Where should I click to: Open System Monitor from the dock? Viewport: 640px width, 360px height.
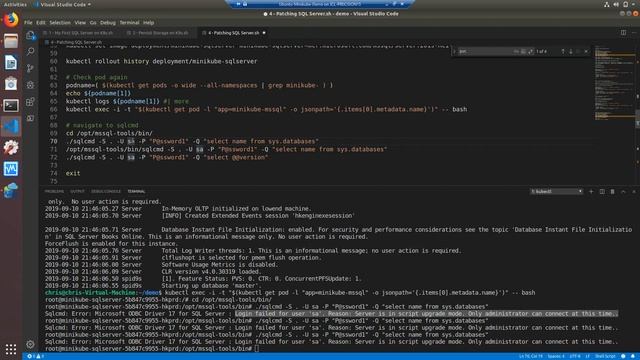[11, 169]
